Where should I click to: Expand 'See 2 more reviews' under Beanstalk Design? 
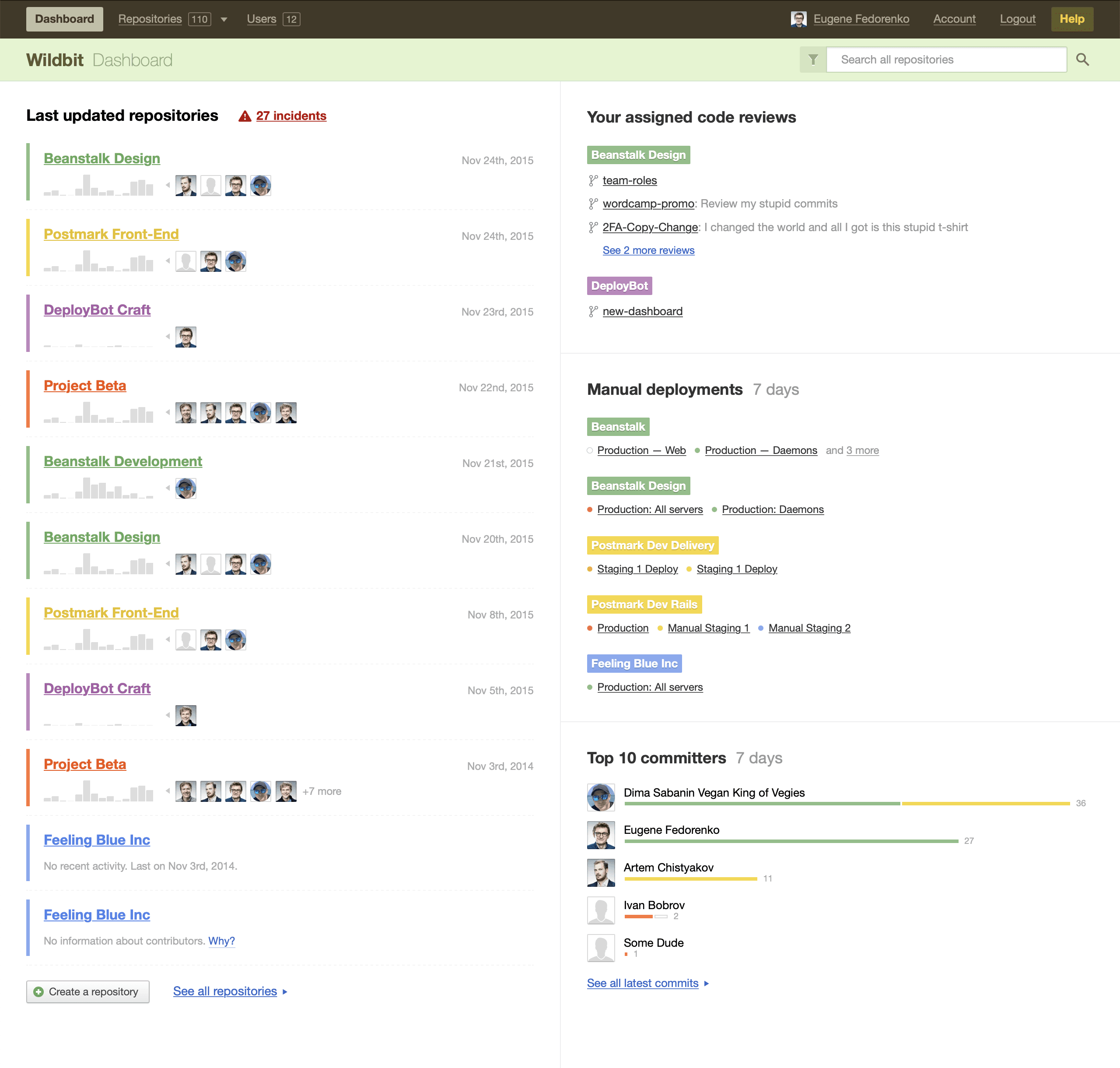click(648, 250)
